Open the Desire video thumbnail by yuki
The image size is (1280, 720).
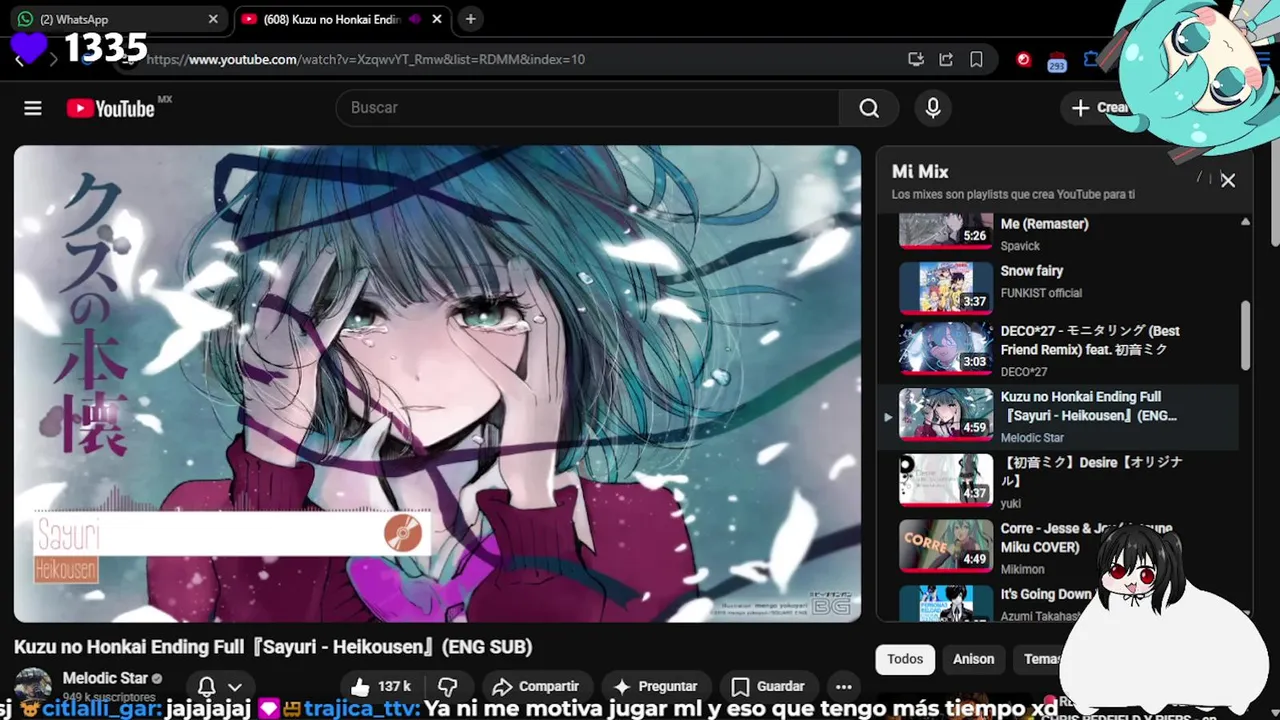(945, 480)
